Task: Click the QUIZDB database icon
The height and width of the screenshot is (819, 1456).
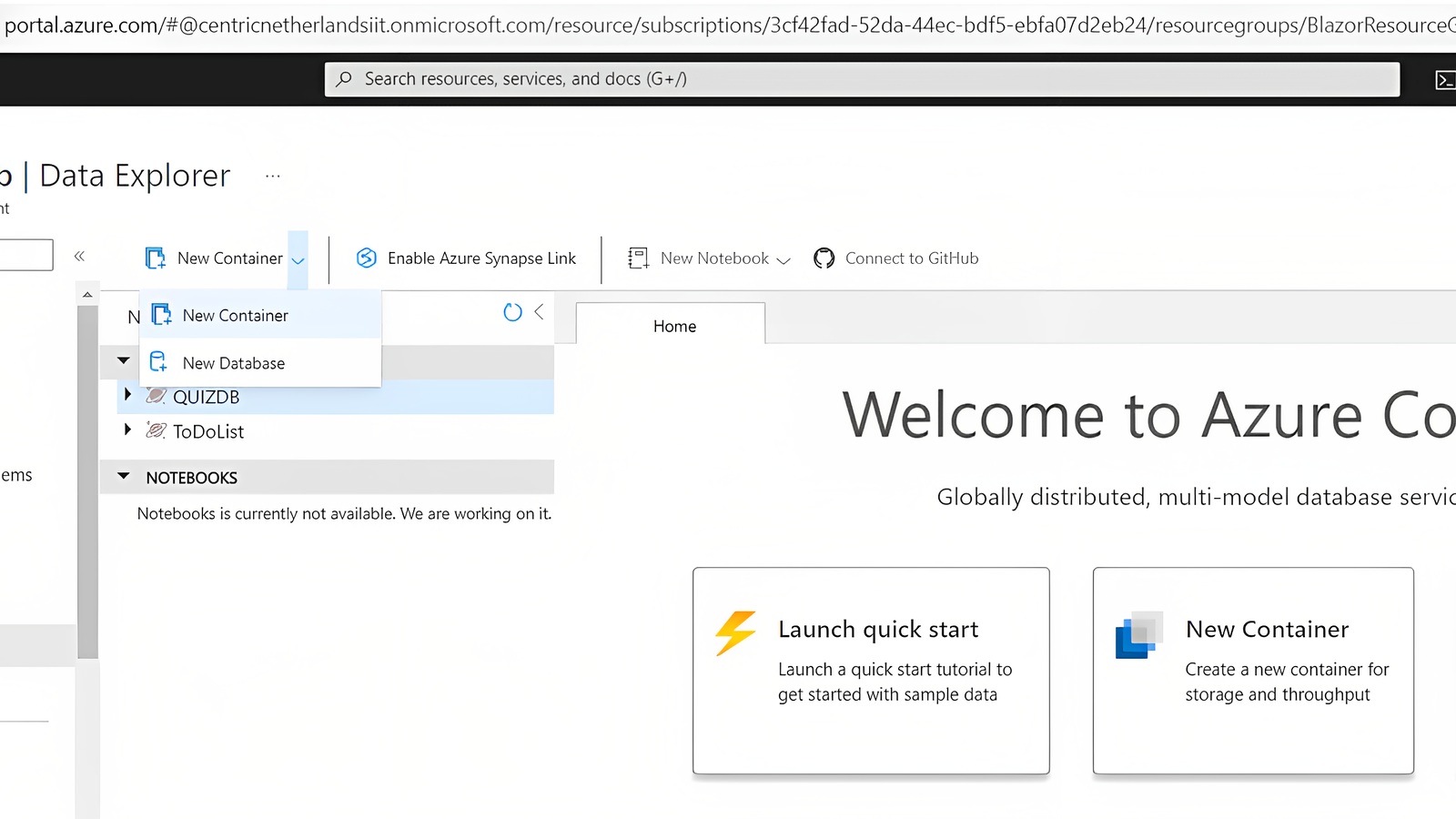Action: coord(157,395)
